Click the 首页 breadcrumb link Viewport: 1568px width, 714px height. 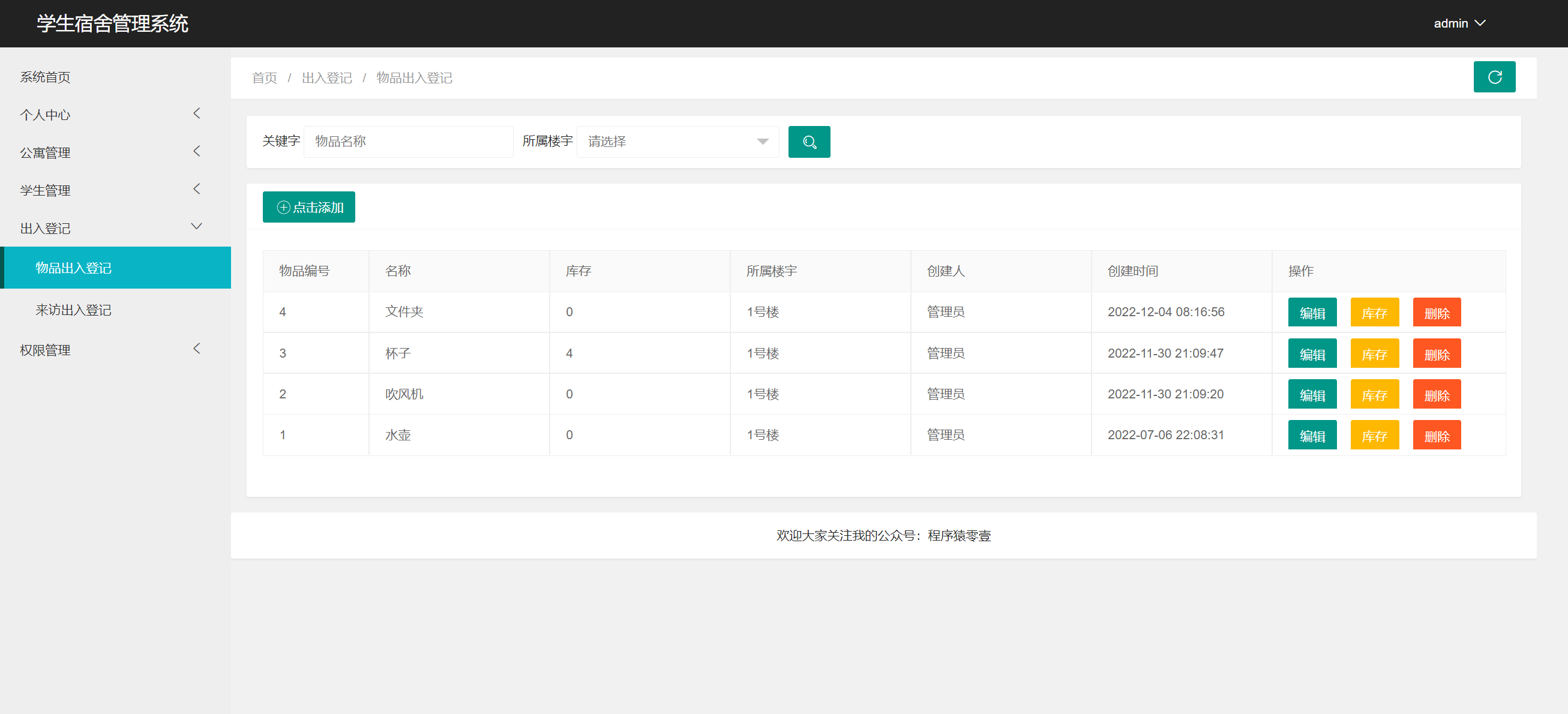[x=264, y=78]
